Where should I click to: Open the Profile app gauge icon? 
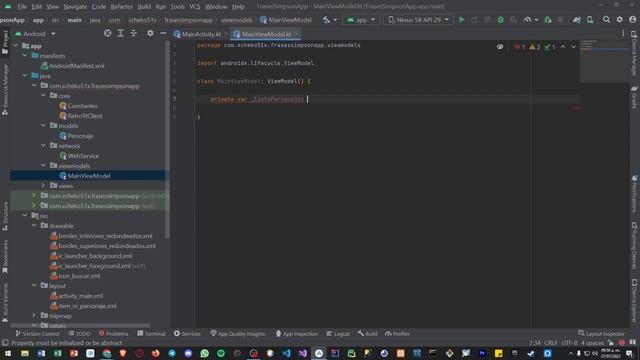pos(527,20)
